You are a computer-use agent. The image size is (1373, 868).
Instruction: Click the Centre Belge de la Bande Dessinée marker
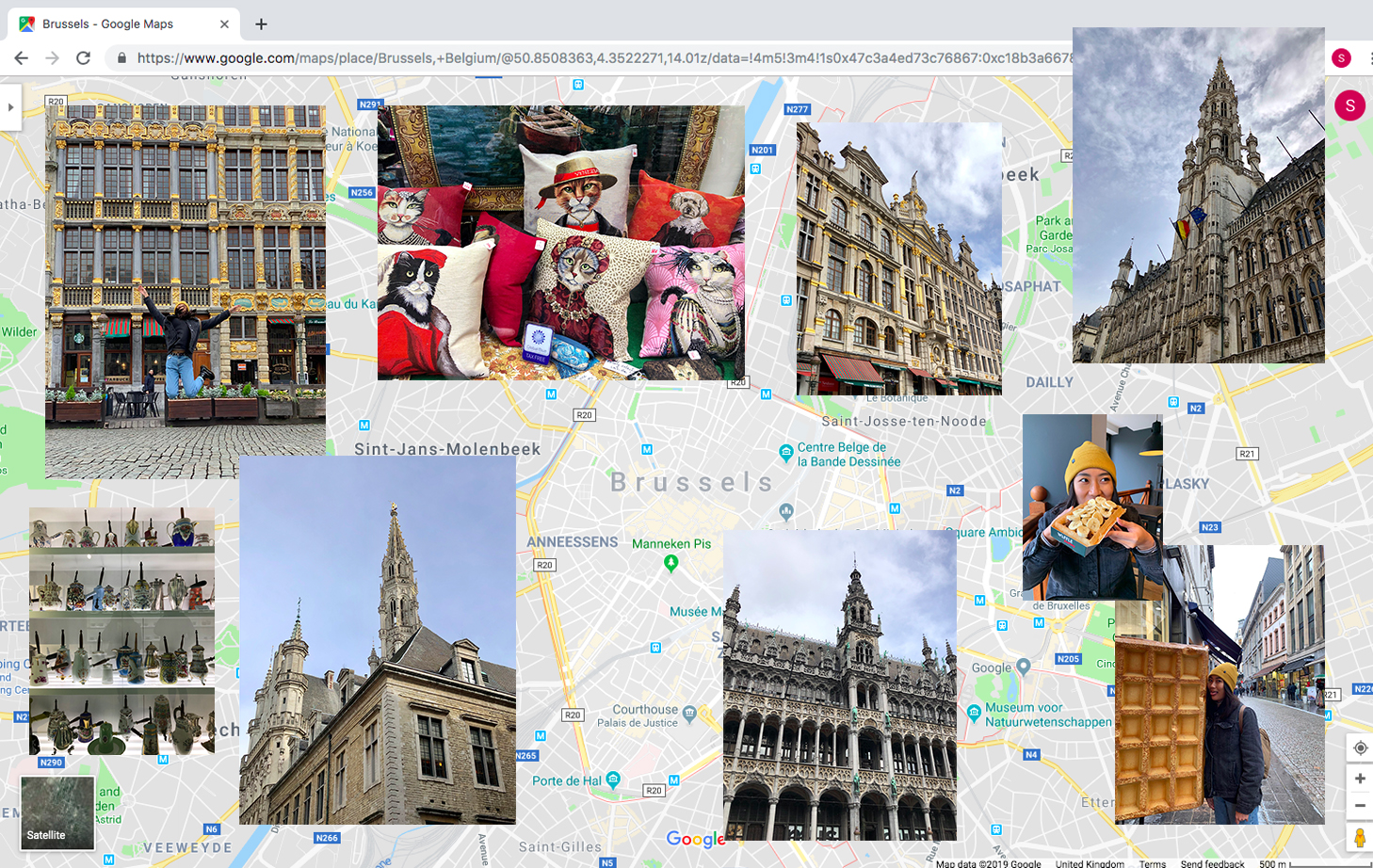click(786, 454)
